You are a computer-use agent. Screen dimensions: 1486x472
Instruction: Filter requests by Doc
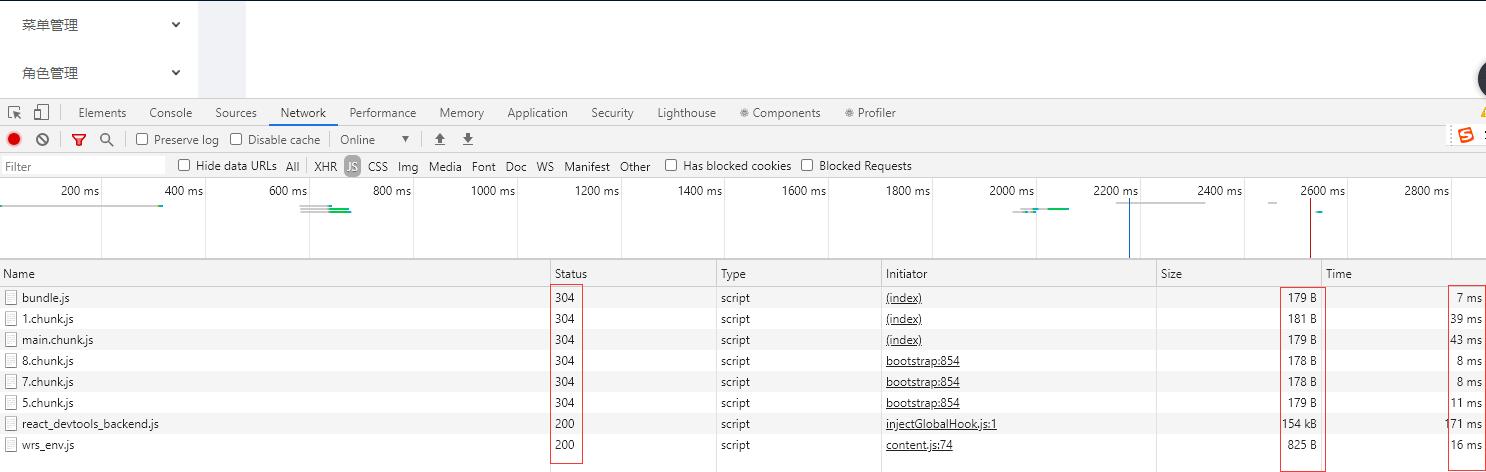coord(516,166)
